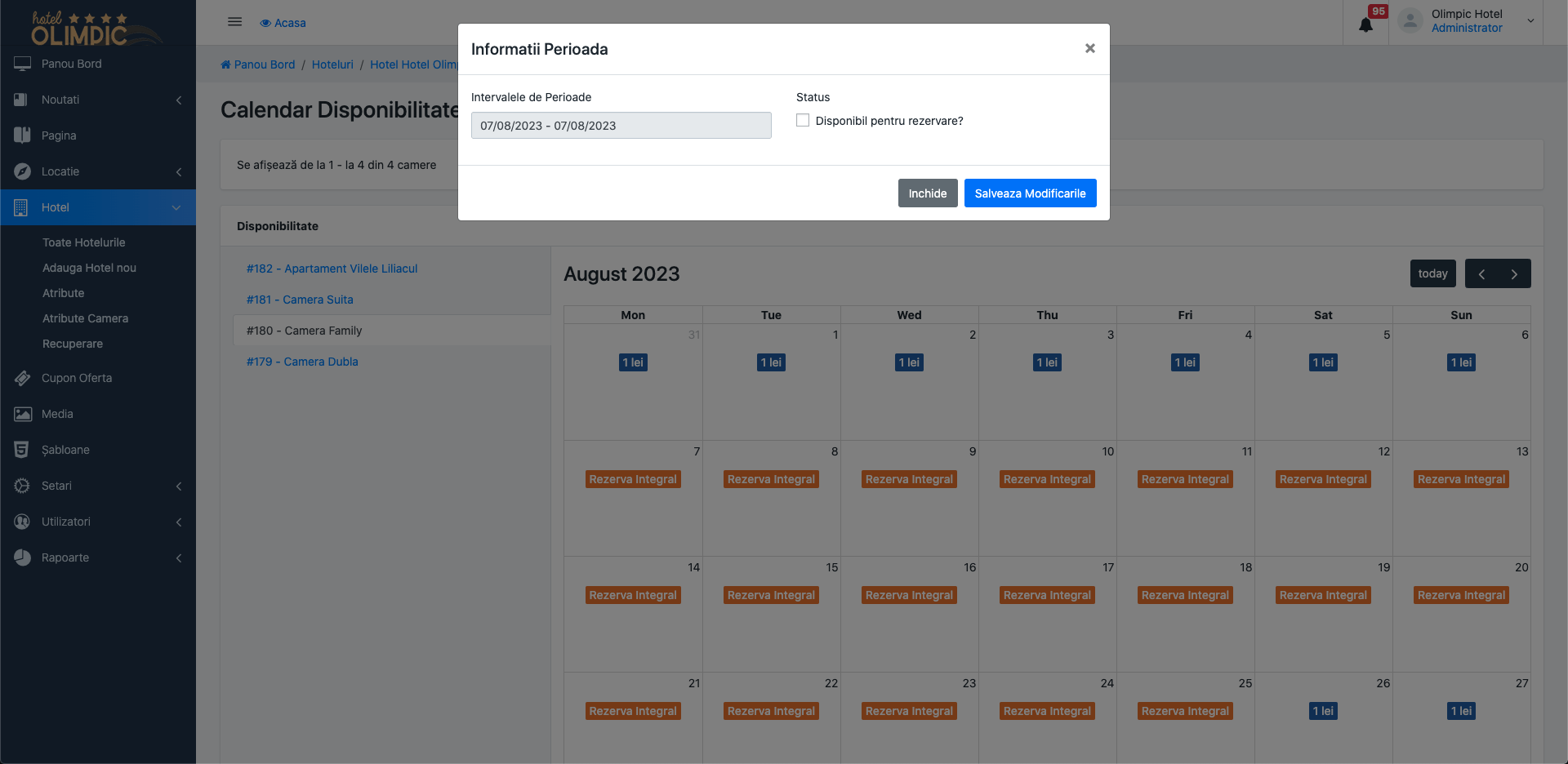Select #182 - Apartament Vilele Liliacul
This screenshot has width=1568, height=764.
[332, 269]
